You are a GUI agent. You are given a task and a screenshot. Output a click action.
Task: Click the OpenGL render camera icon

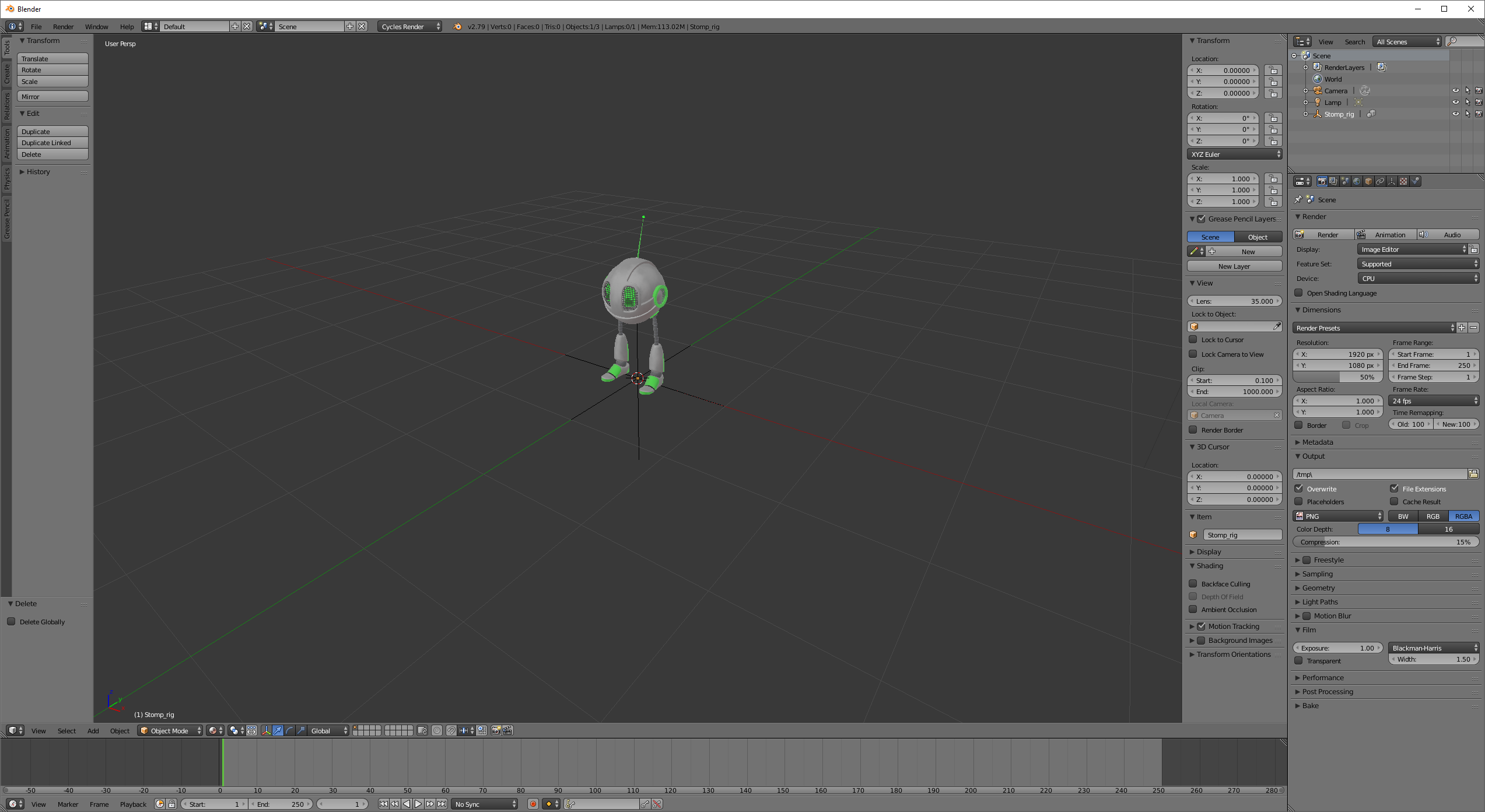pos(496,730)
